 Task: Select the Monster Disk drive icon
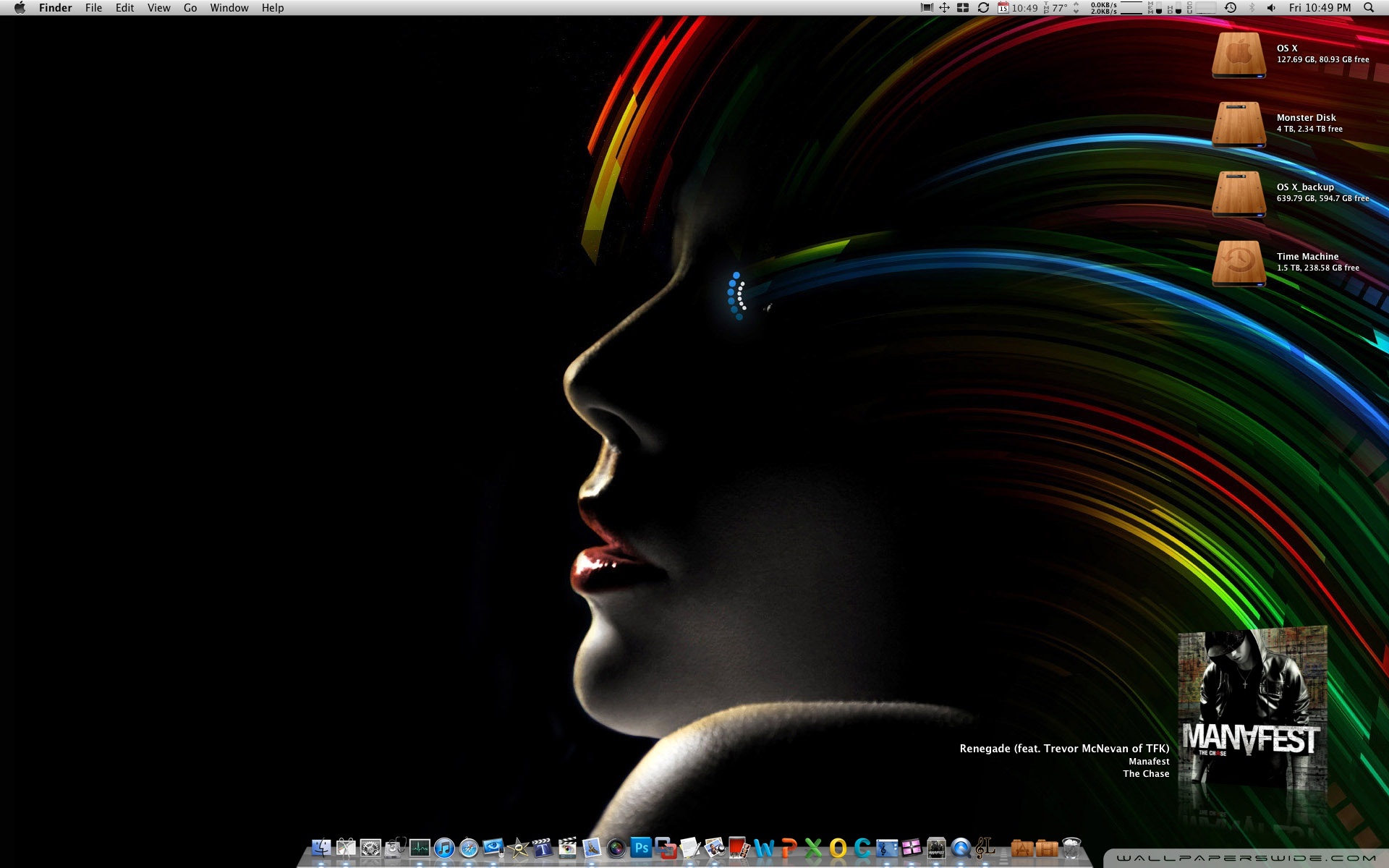[x=1239, y=124]
